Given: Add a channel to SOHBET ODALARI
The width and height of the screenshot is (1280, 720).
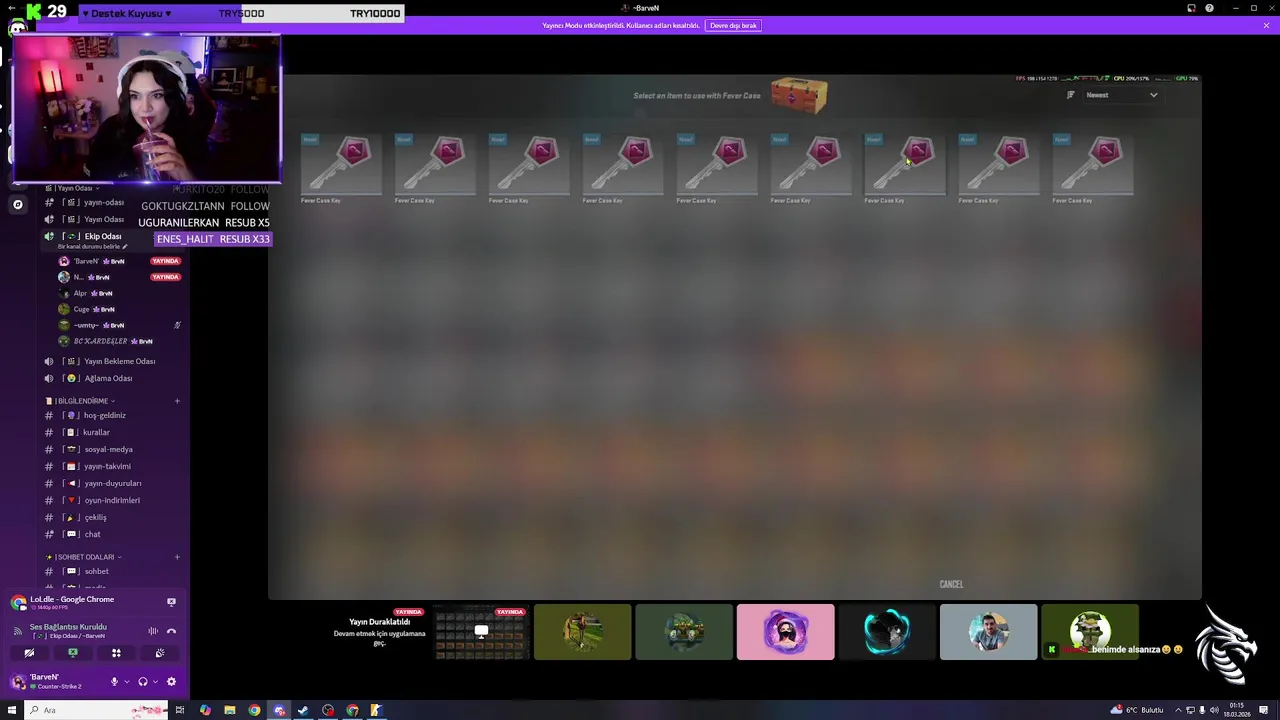Looking at the screenshot, I should pos(177,557).
